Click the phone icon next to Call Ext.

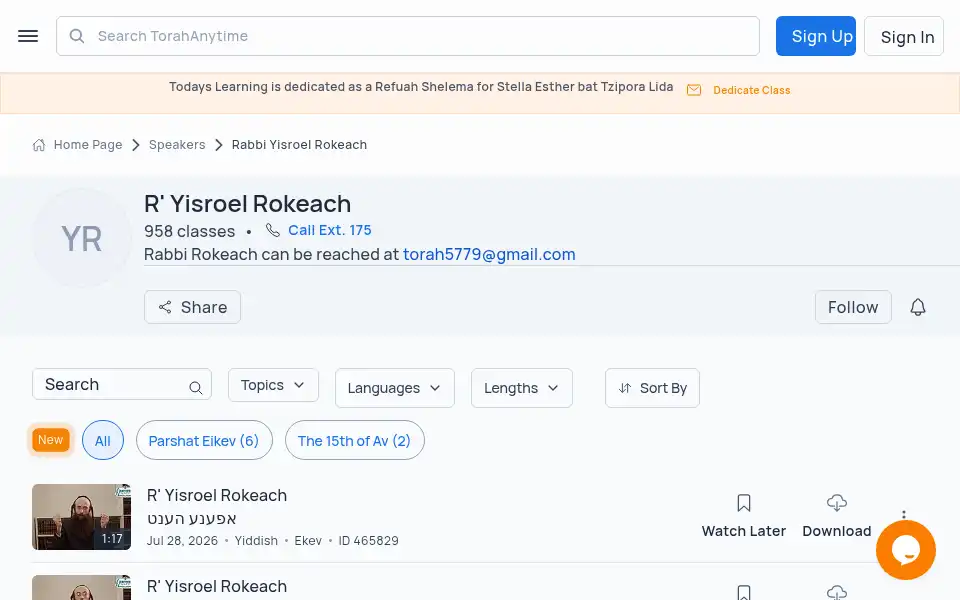click(272, 230)
